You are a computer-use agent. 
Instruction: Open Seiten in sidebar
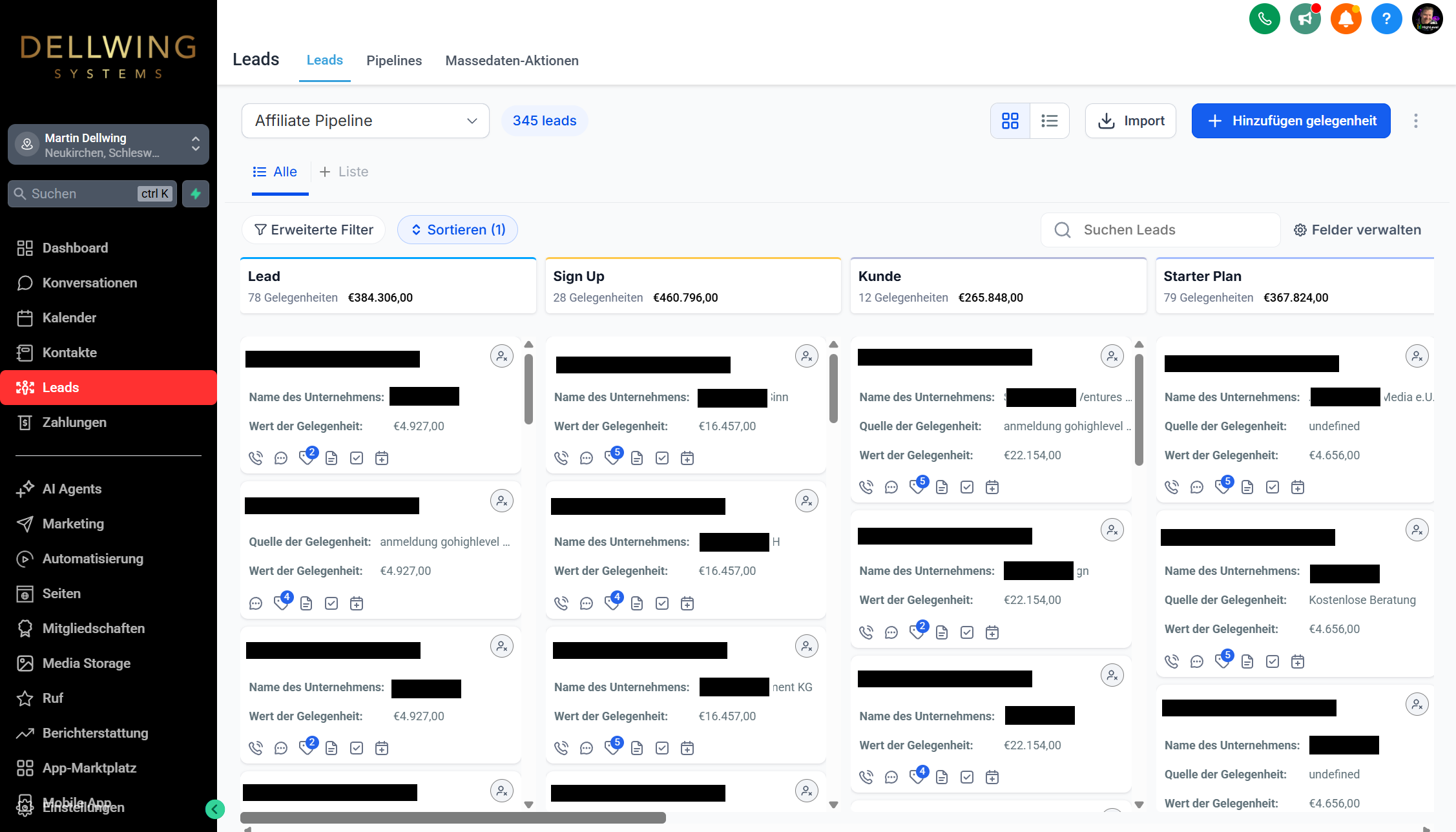(x=109, y=594)
